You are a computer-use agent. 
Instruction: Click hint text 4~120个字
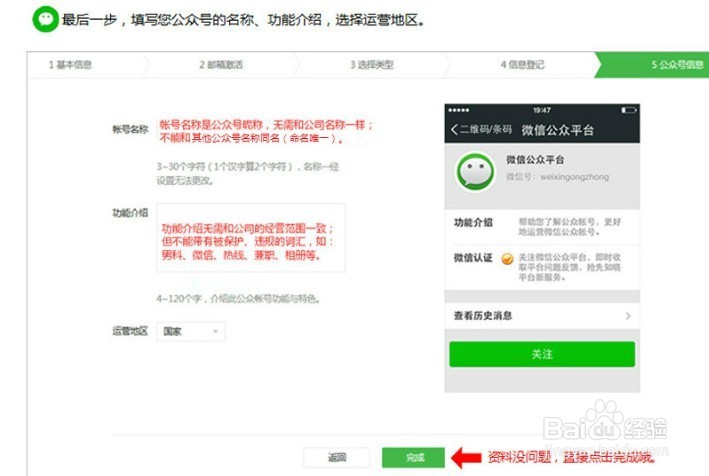238,298
